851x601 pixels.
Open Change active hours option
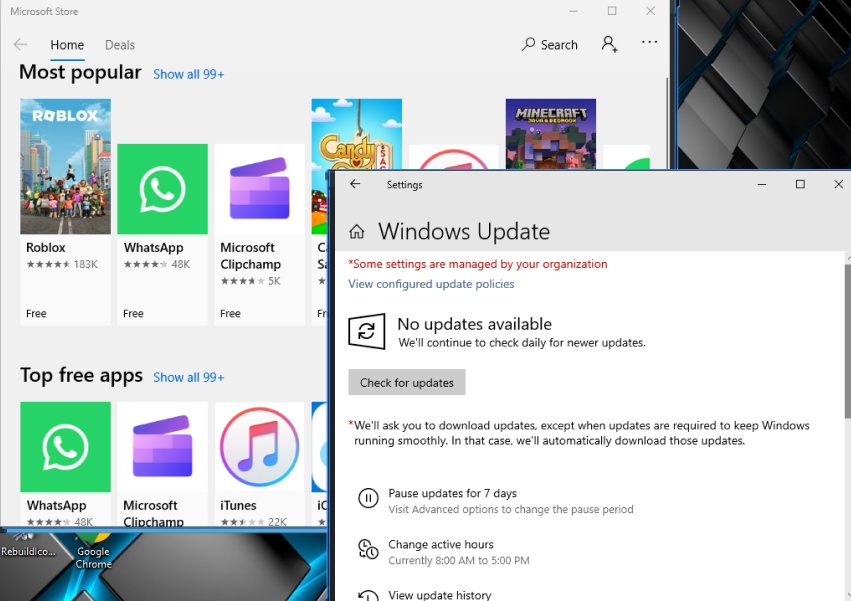(x=459, y=552)
